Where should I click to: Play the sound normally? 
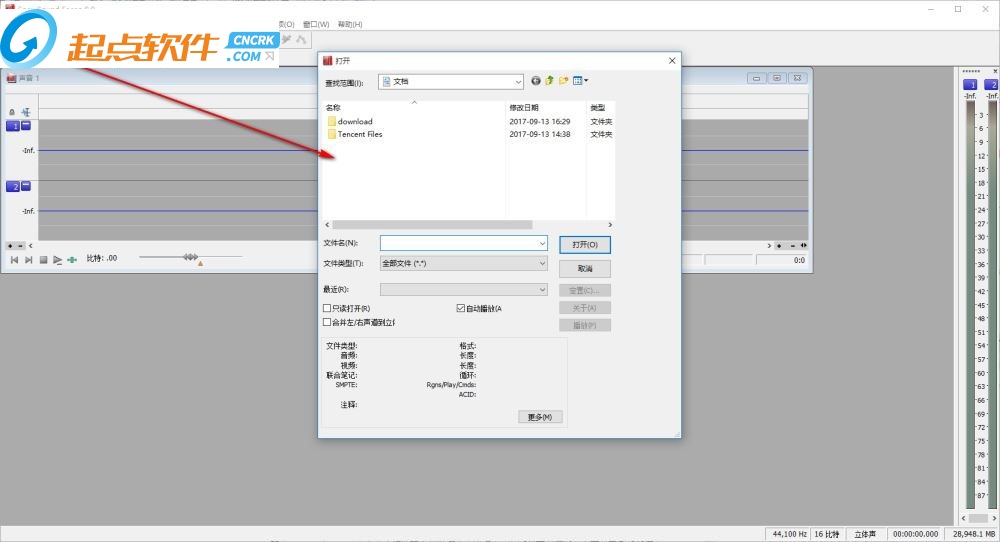57,260
